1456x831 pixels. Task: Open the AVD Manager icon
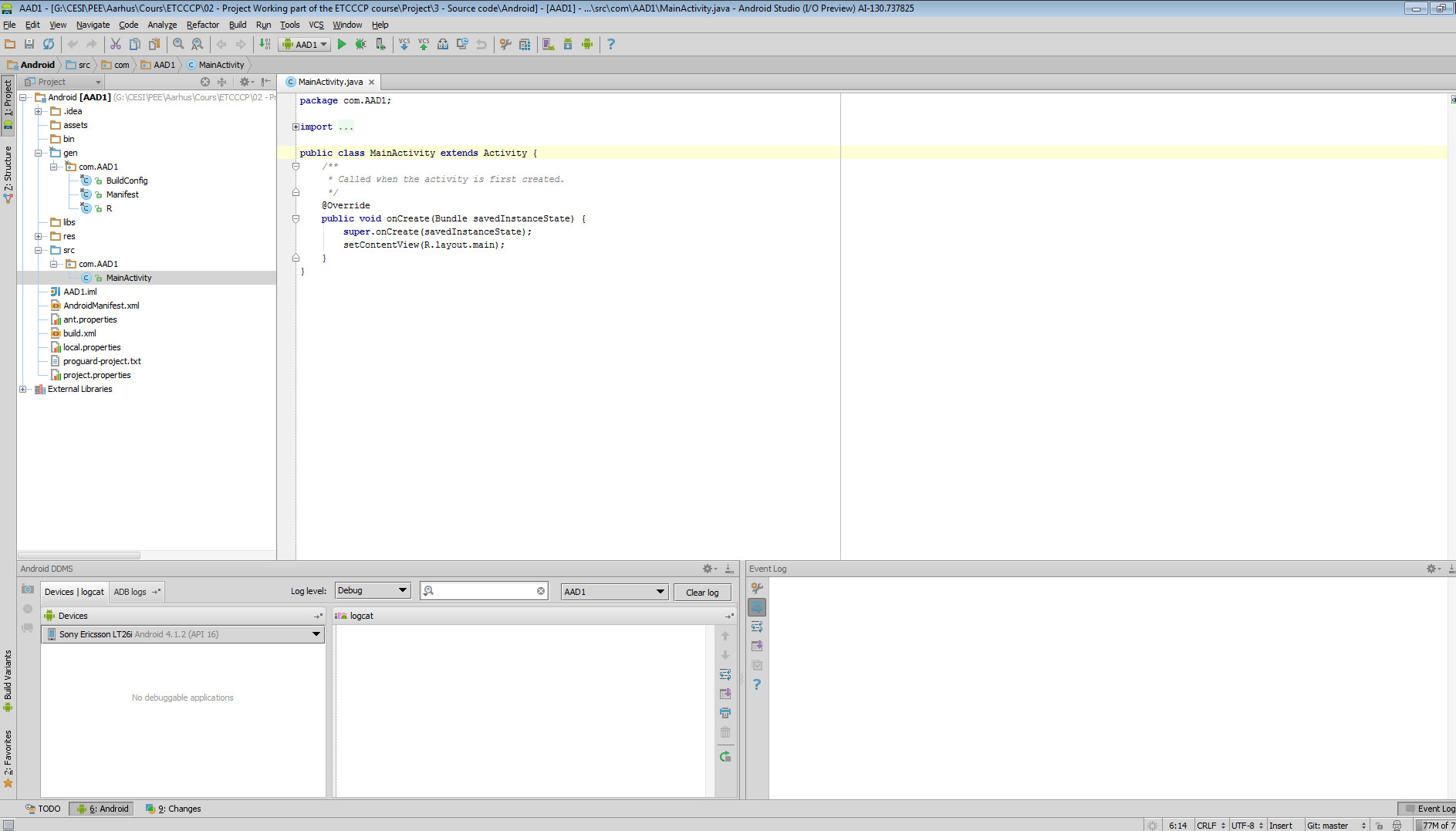549,44
